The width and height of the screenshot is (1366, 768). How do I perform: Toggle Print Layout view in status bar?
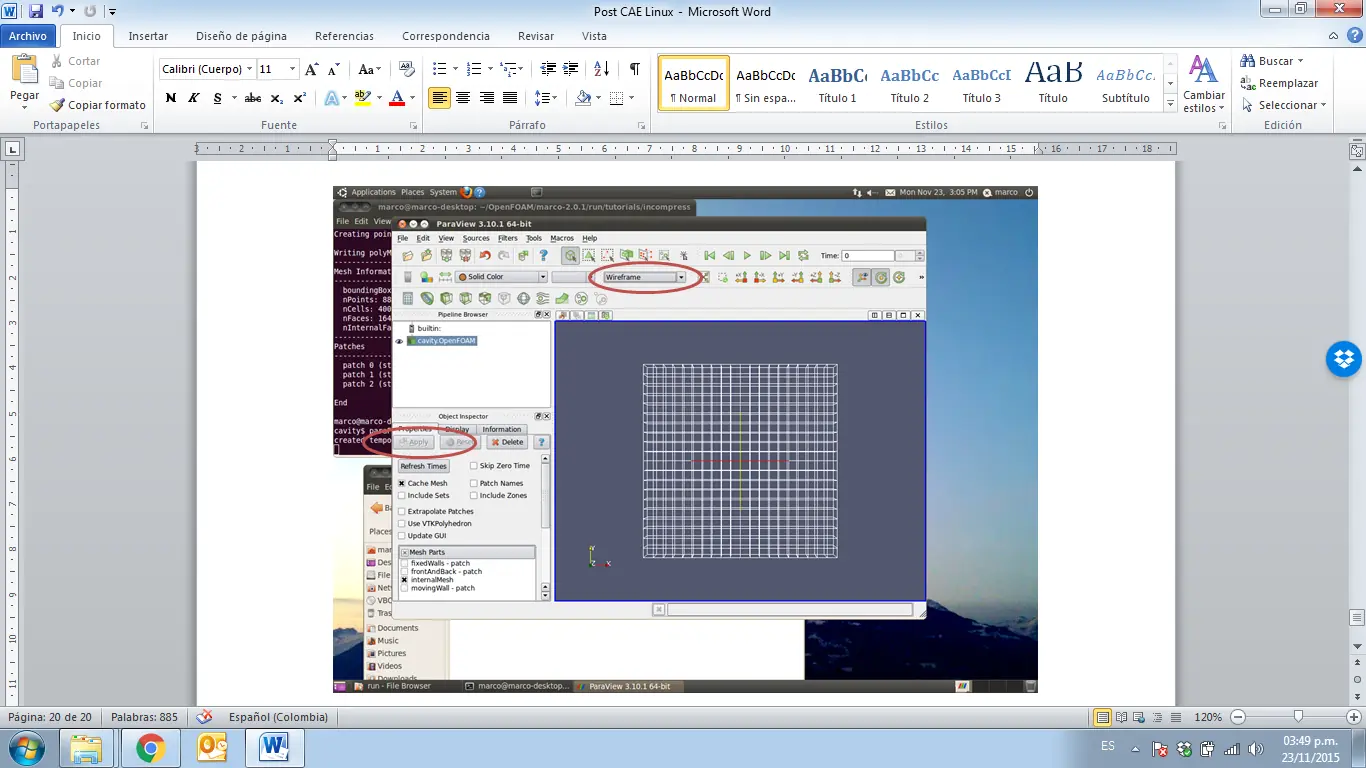coord(1103,717)
